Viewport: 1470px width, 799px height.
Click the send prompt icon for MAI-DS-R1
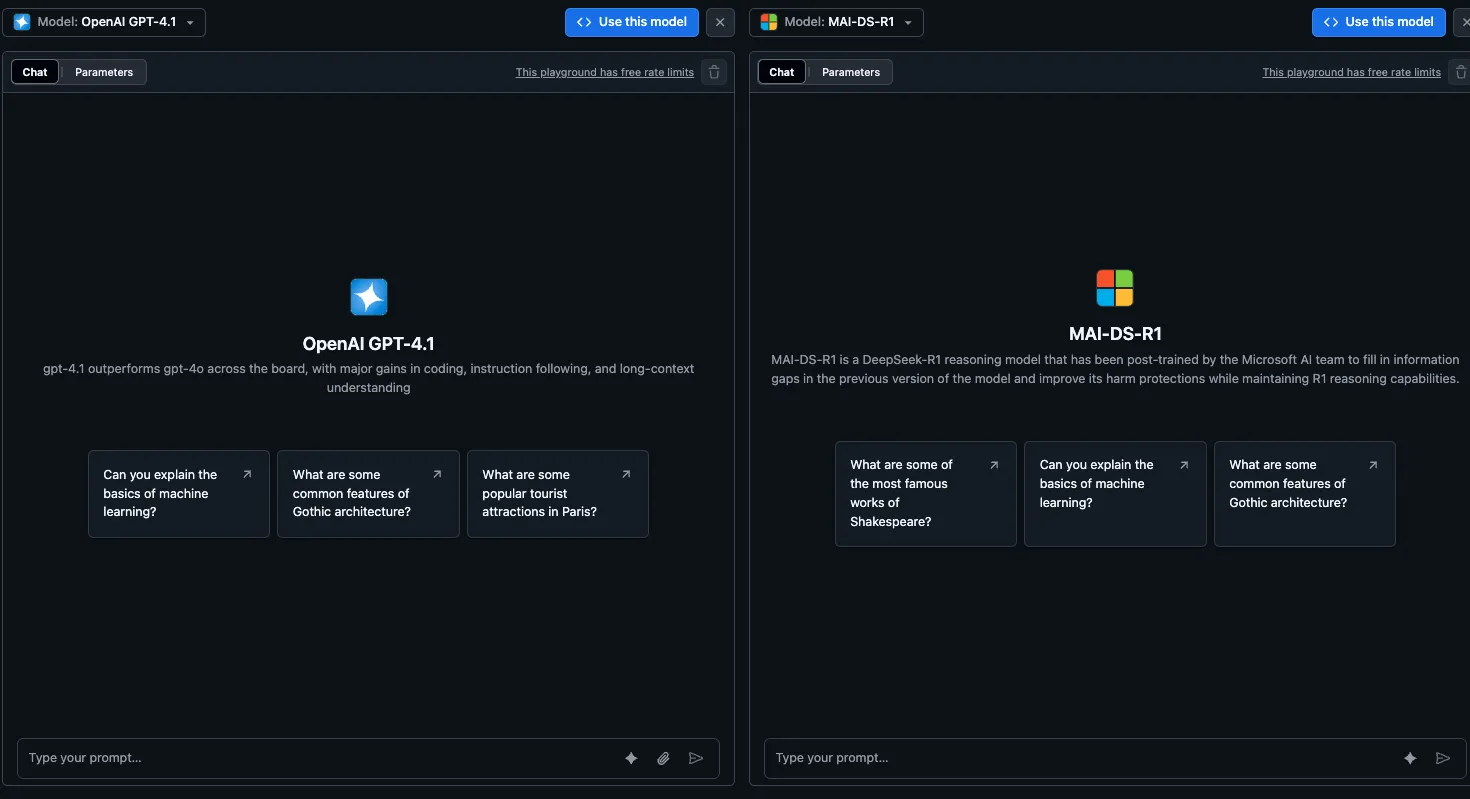pos(1444,758)
